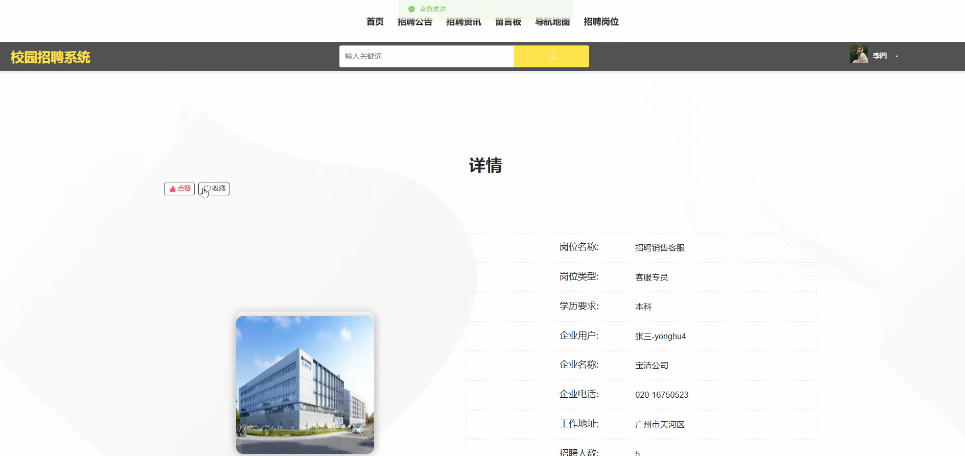965x456 pixels.
Task: Select the username text 李丙
Action: click(x=880, y=56)
